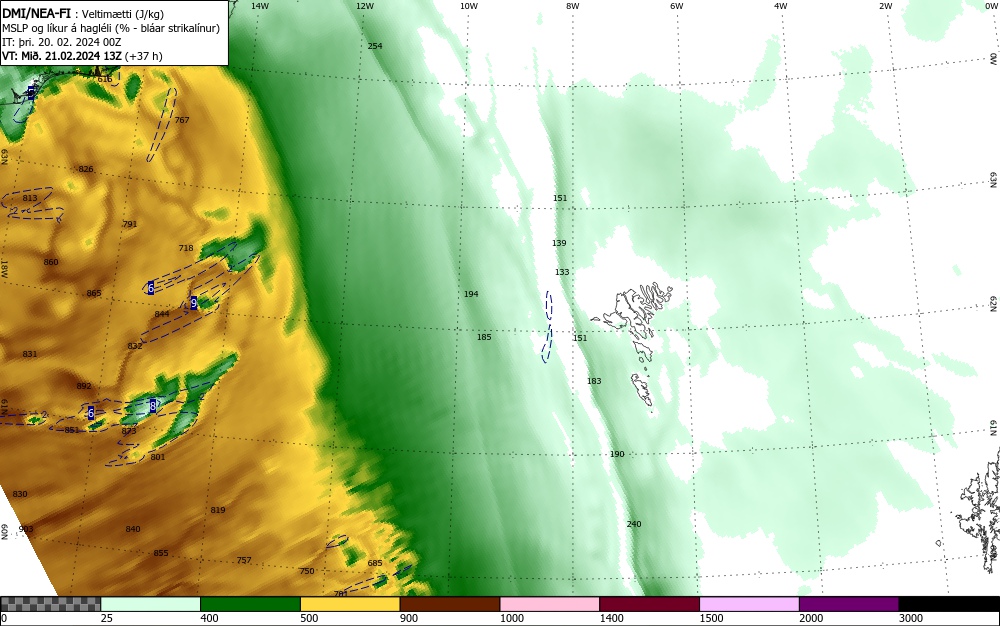Click the 2W longitude label

[885, 6]
